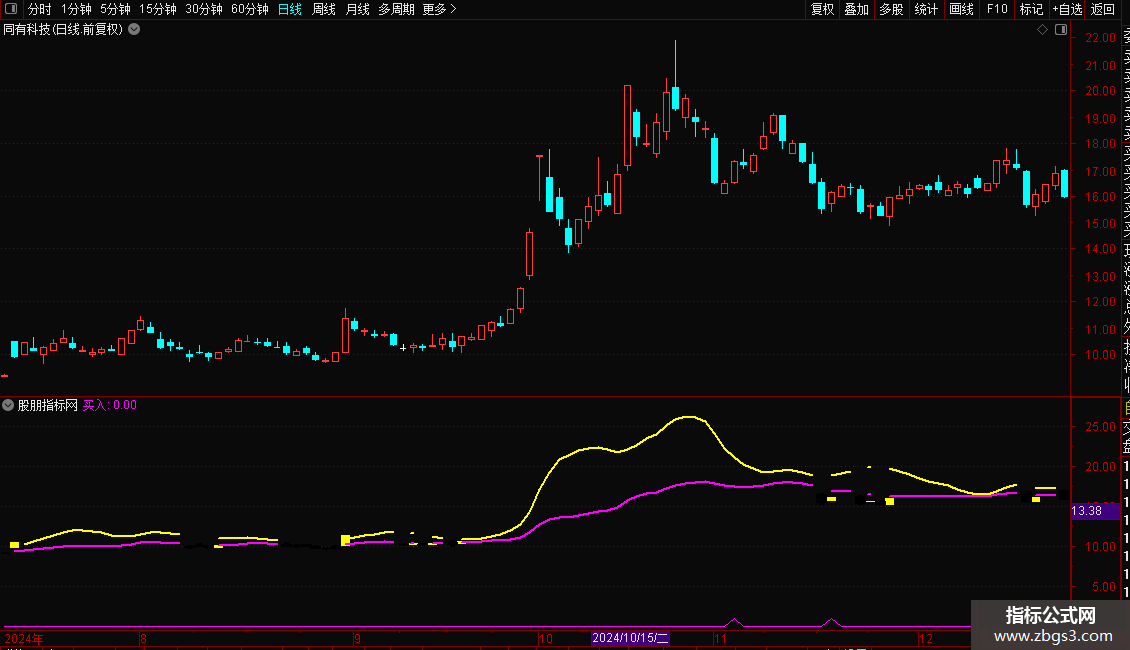The width and height of the screenshot is (1130, 650).
Task: Click the 统计 statistics button
Action: 926,9
